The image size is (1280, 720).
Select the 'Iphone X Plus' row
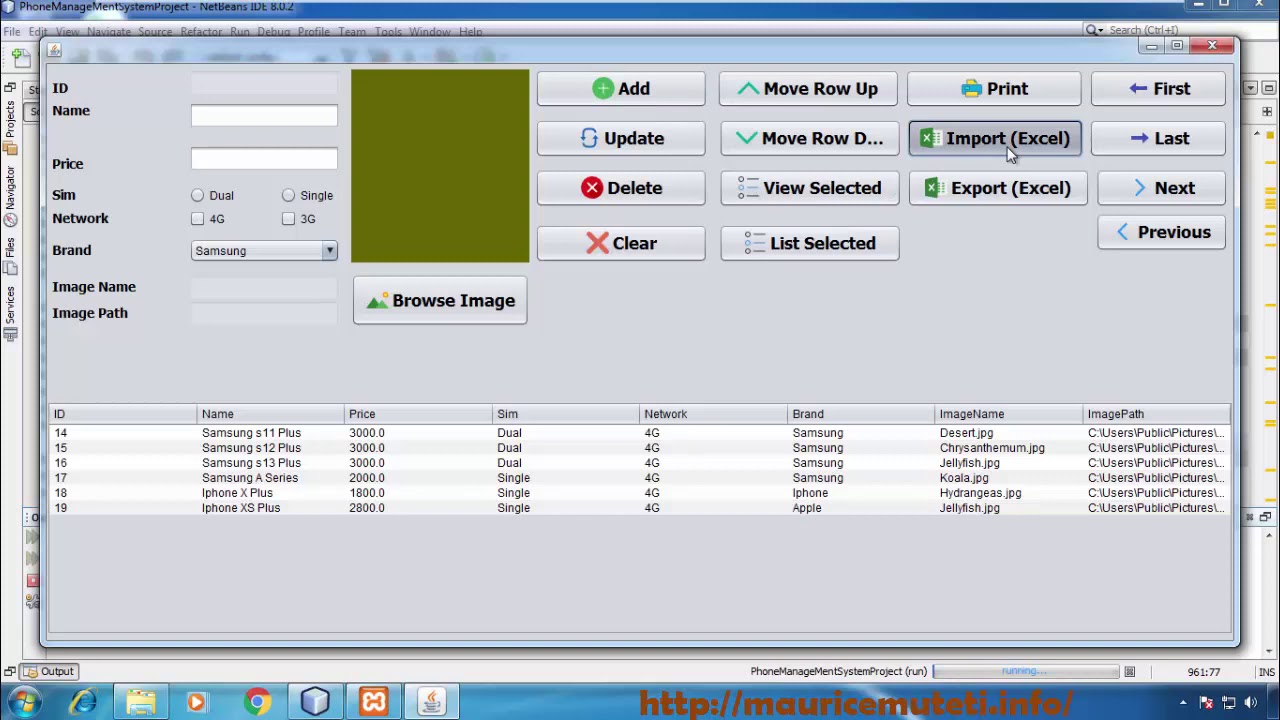click(640, 493)
